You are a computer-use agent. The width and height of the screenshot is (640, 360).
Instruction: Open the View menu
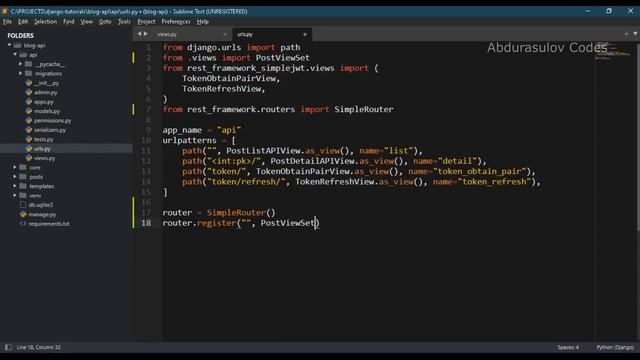(86, 22)
